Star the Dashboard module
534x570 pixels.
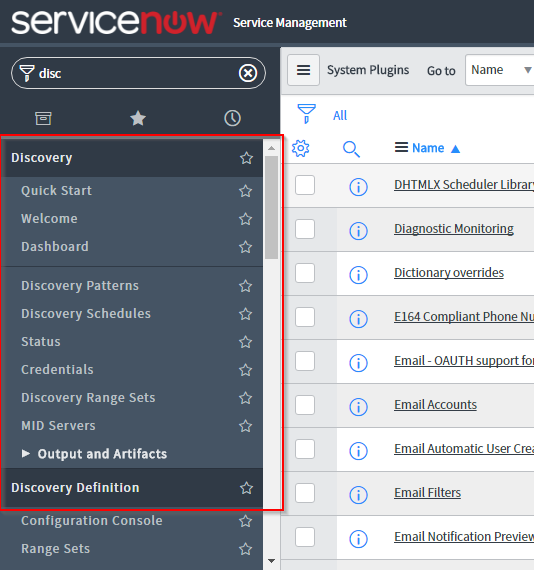point(245,247)
